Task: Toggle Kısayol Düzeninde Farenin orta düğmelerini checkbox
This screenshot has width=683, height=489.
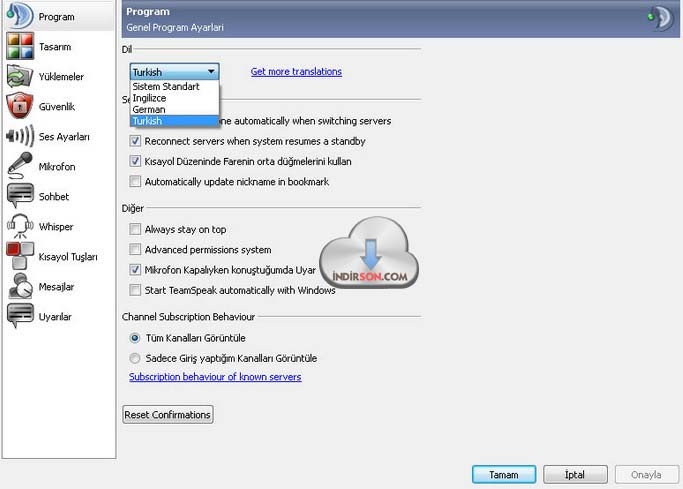Action: point(135,161)
